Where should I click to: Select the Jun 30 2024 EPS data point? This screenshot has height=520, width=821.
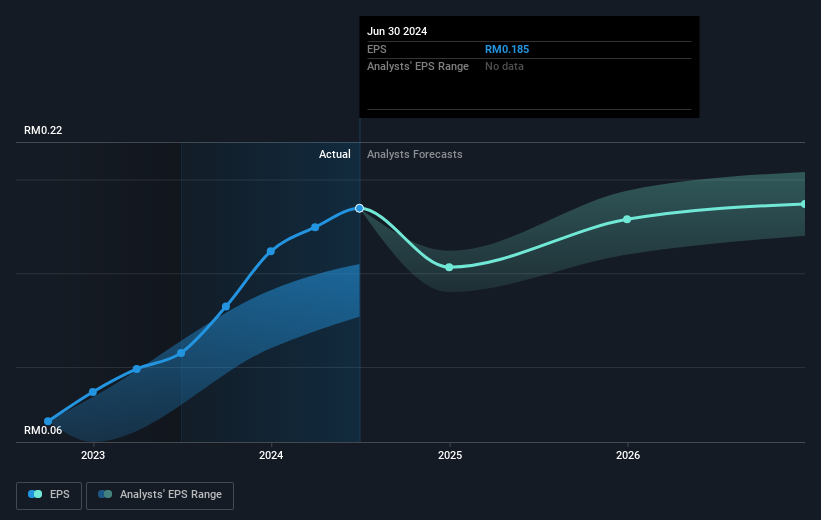tap(359, 208)
